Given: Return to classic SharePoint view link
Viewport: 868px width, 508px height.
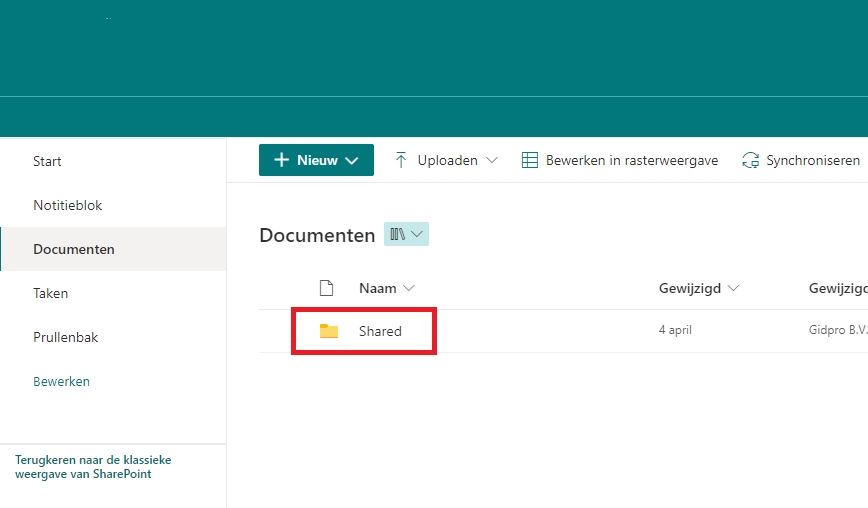Looking at the screenshot, I should point(93,467).
